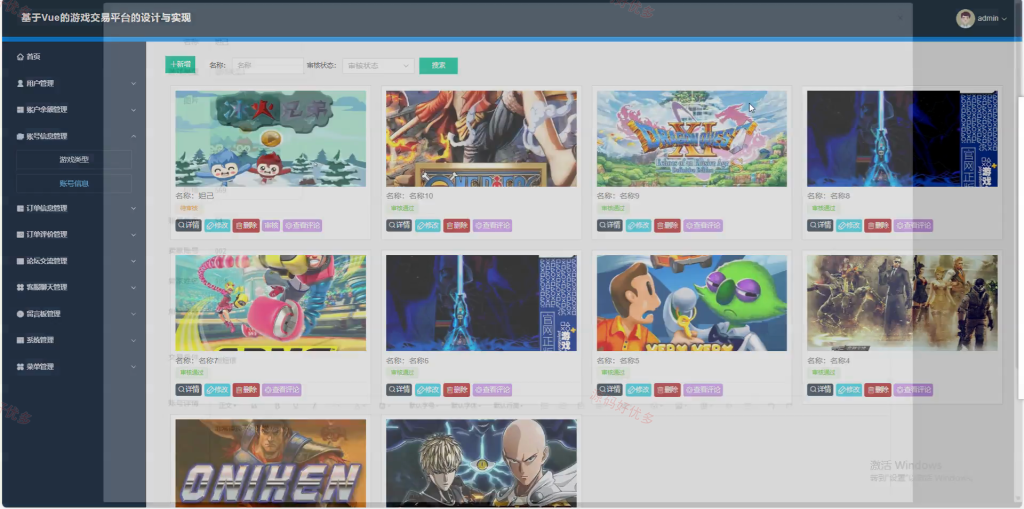1024x509 pixels.
Task: Click 修改 pencil on 名称9 card
Action: click(x=639, y=225)
